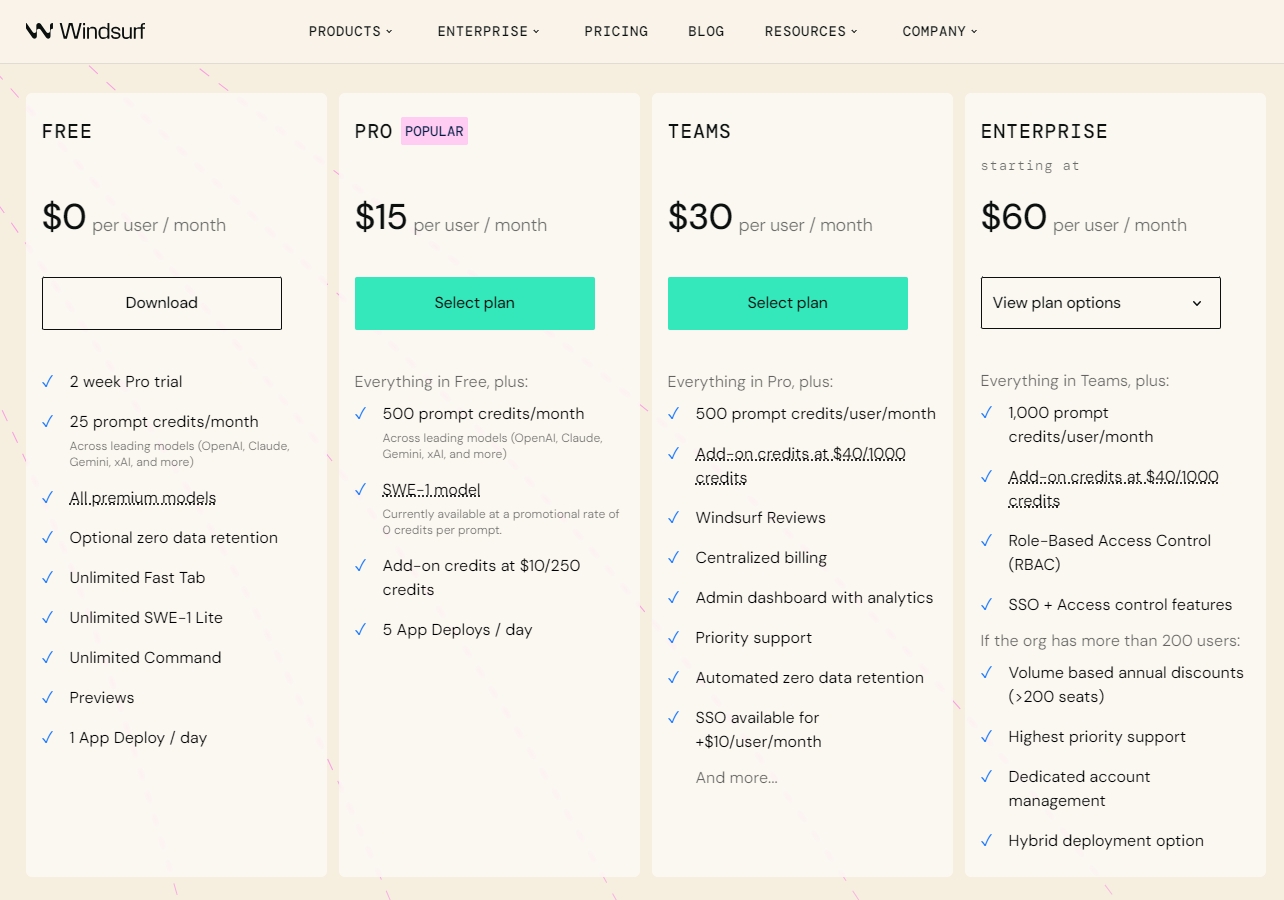Screen dimensions: 1284x900
Task: Click Unlimited SWE-1 Lite feature
Action: (x=146, y=618)
